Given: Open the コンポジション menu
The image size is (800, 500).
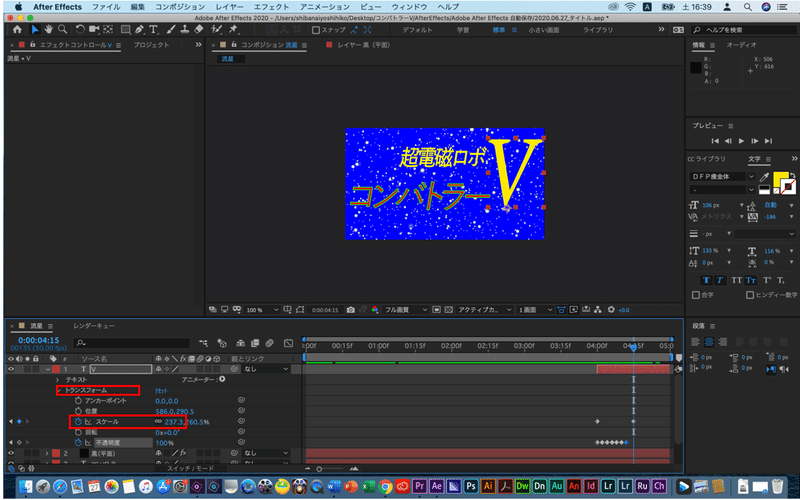Looking at the screenshot, I should pyautogui.click(x=180, y=7).
